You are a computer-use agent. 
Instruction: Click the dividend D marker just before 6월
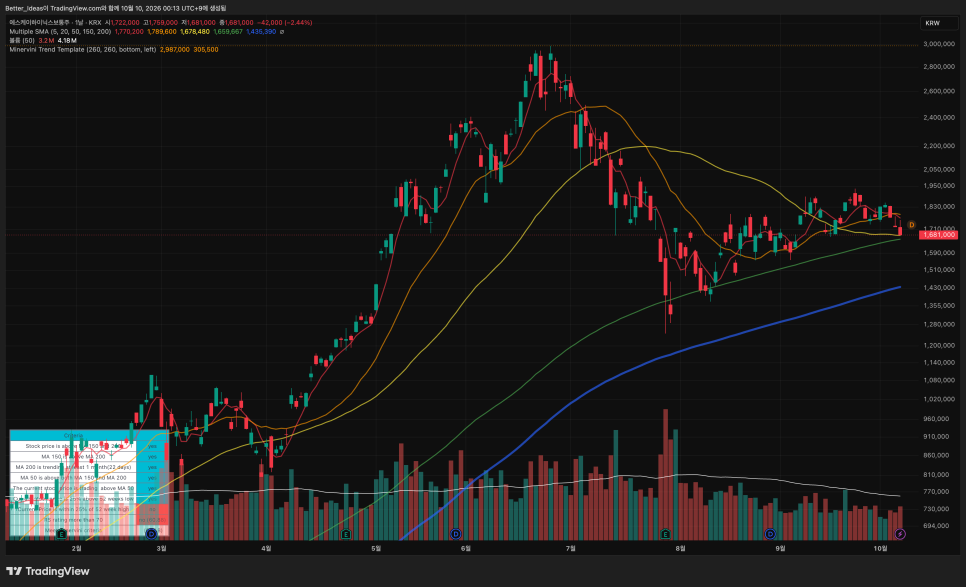pos(456,533)
